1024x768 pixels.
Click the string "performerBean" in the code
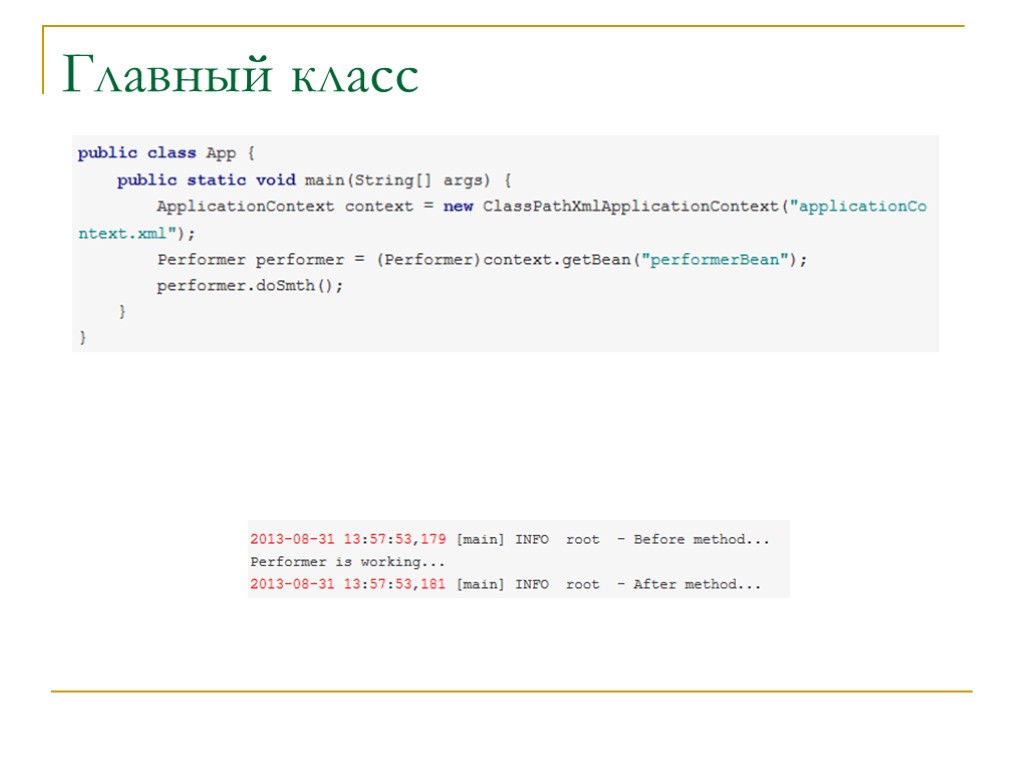click(714, 260)
